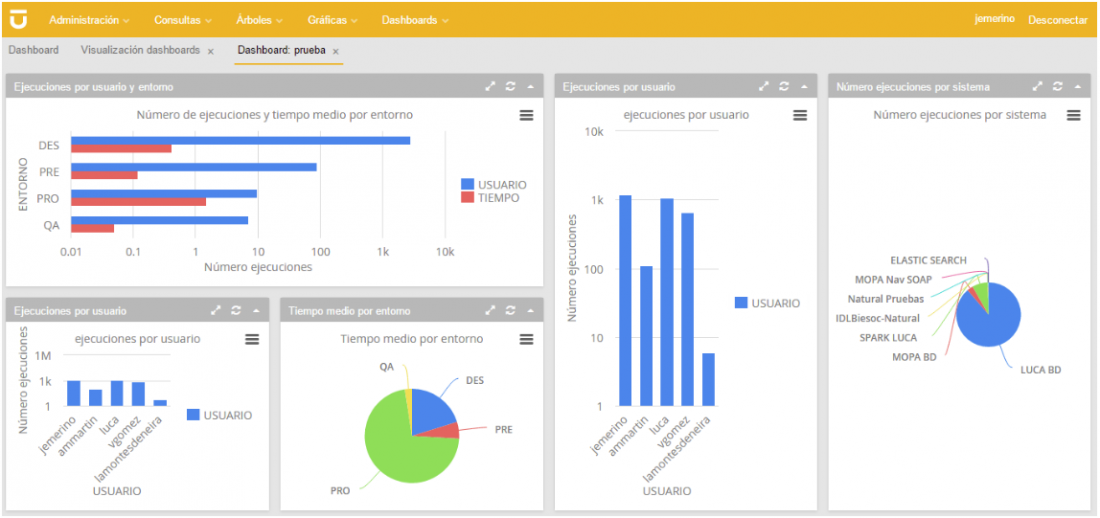1100x518 pixels.
Task: Open hamburger menu of 'Número ejecuciones por sistema' chart
Action: [x=1073, y=116]
